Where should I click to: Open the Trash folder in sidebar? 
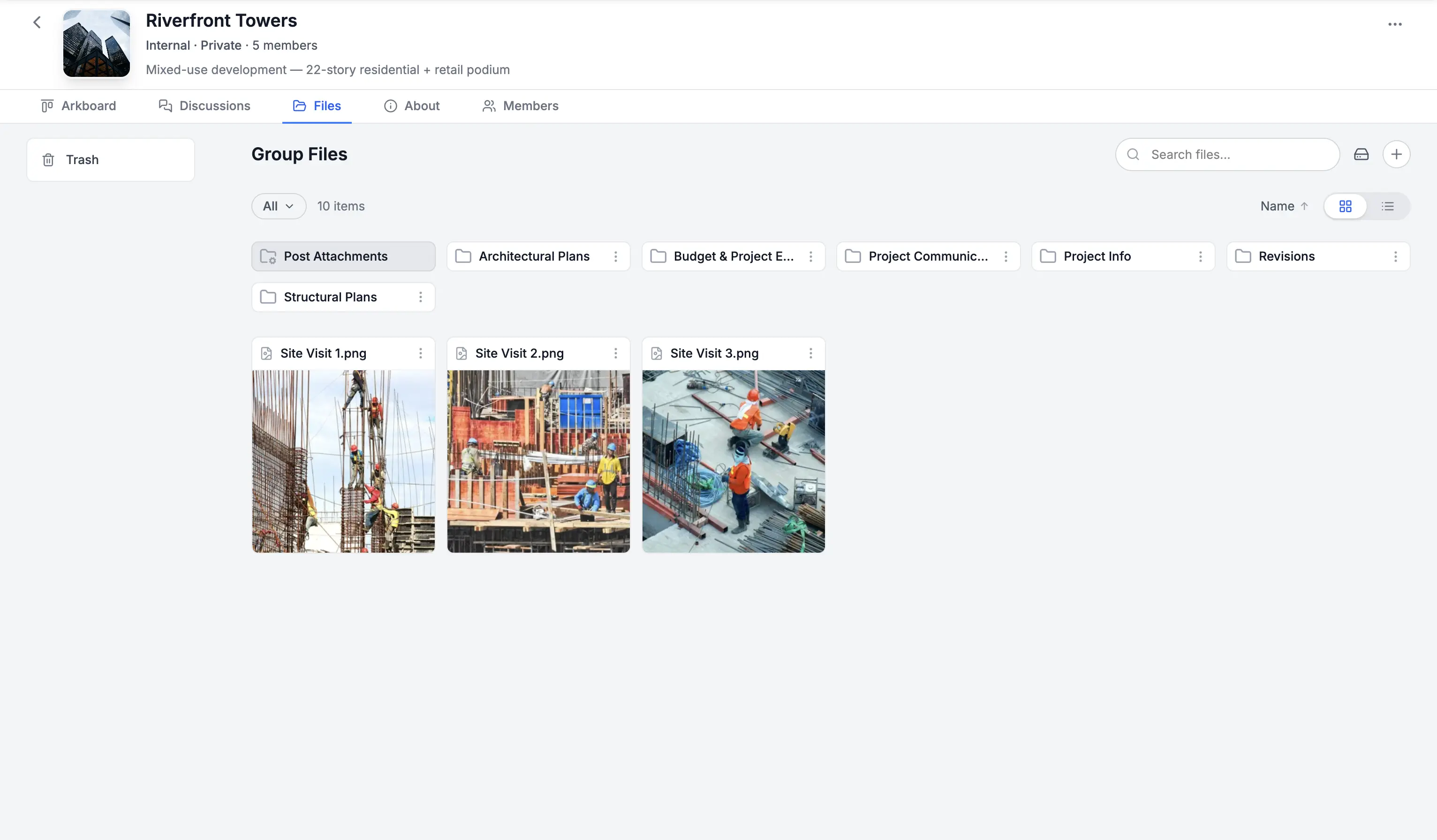pos(111,159)
